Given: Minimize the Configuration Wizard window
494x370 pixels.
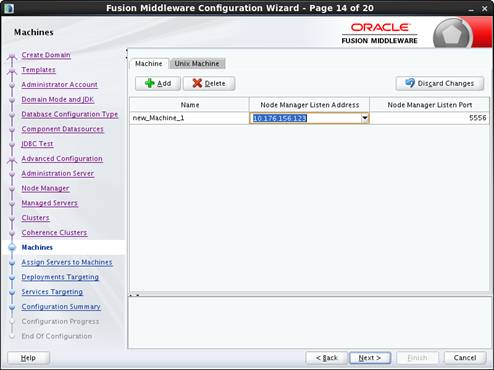Looking at the screenshot, I should [x=471, y=9].
